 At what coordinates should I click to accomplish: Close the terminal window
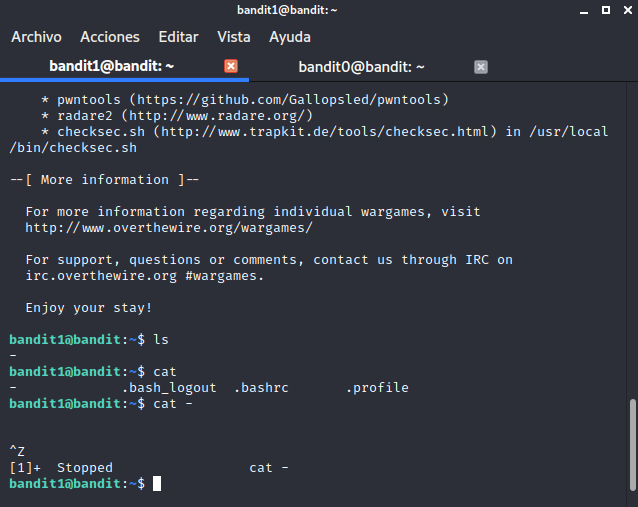[624, 10]
